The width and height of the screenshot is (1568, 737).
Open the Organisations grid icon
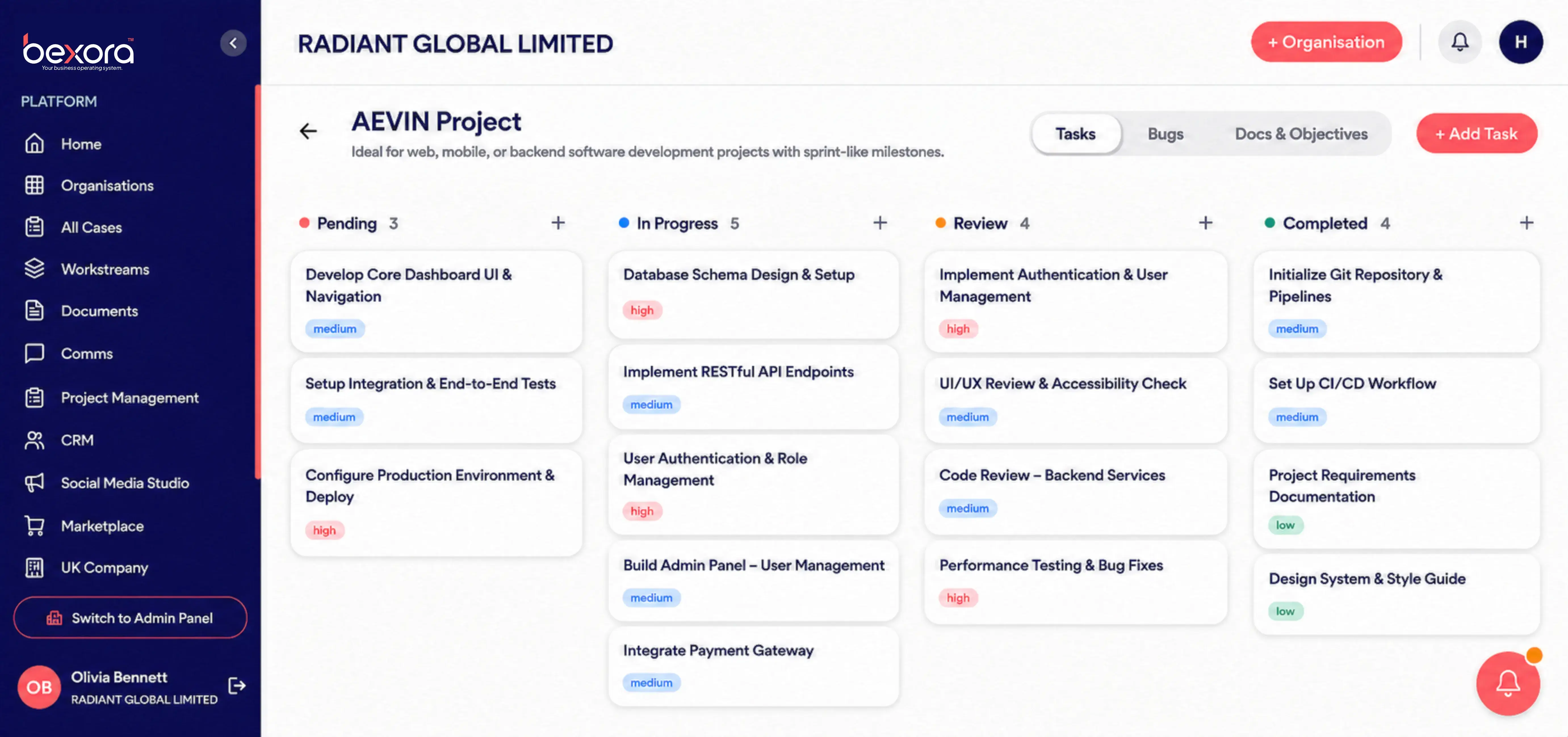(35, 185)
